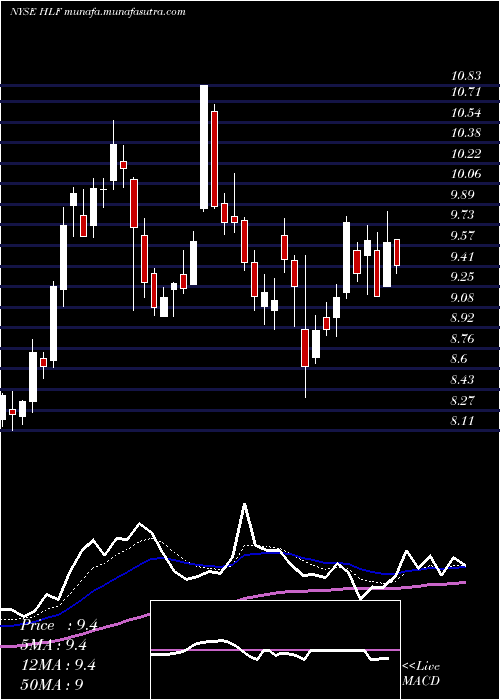Screen dimensions: 500x700
Task: Select the 10.54 price level label
Action: click(466, 113)
